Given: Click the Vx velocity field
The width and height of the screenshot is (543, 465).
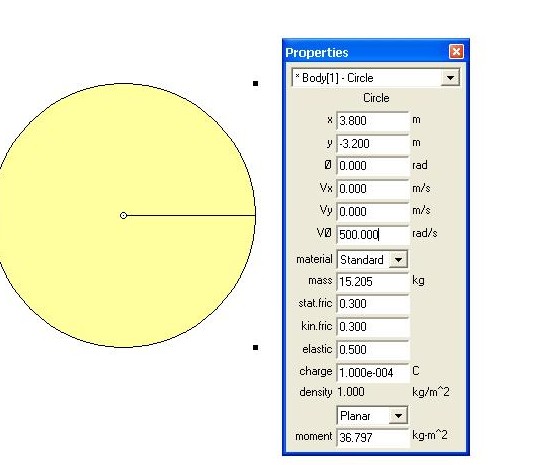Looking at the screenshot, I should (x=373, y=189).
